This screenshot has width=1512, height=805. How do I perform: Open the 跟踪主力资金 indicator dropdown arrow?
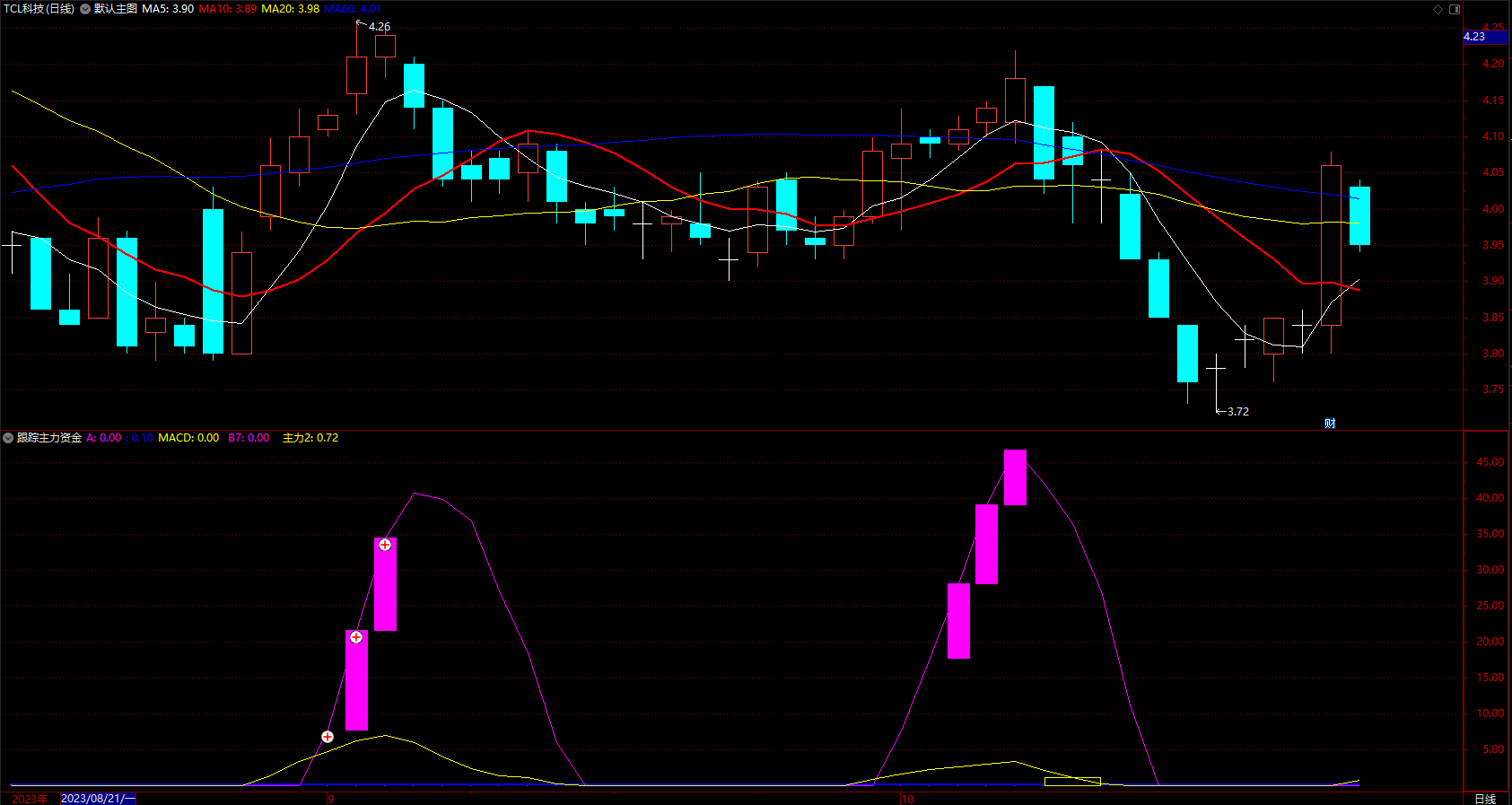point(8,438)
